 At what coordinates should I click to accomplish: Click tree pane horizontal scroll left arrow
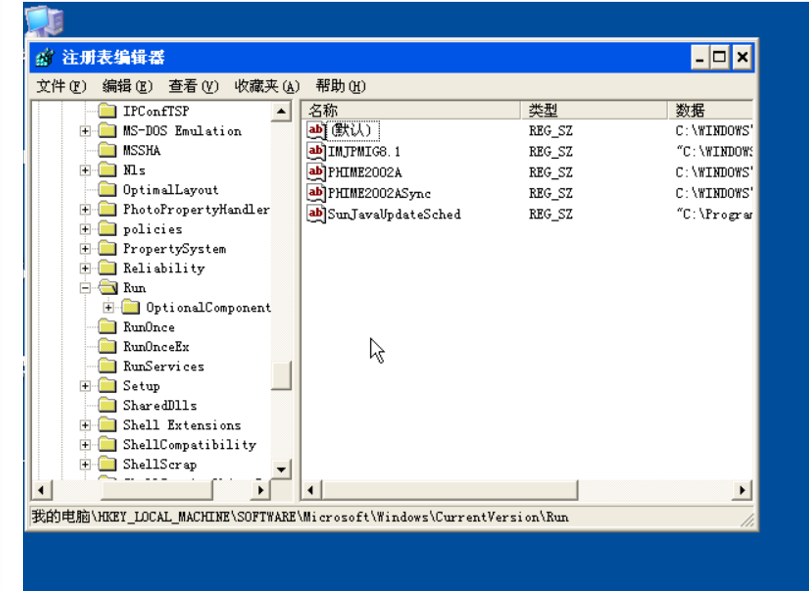coord(42,490)
